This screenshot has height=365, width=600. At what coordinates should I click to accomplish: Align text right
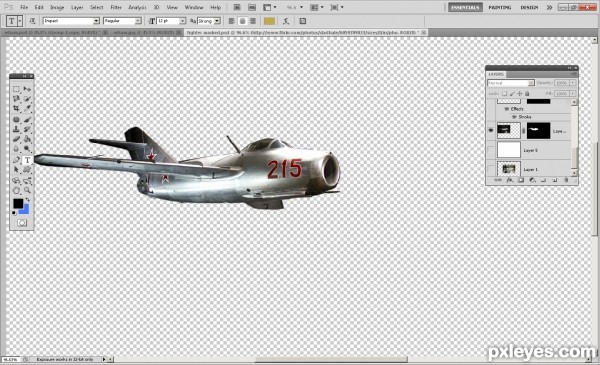[253, 21]
